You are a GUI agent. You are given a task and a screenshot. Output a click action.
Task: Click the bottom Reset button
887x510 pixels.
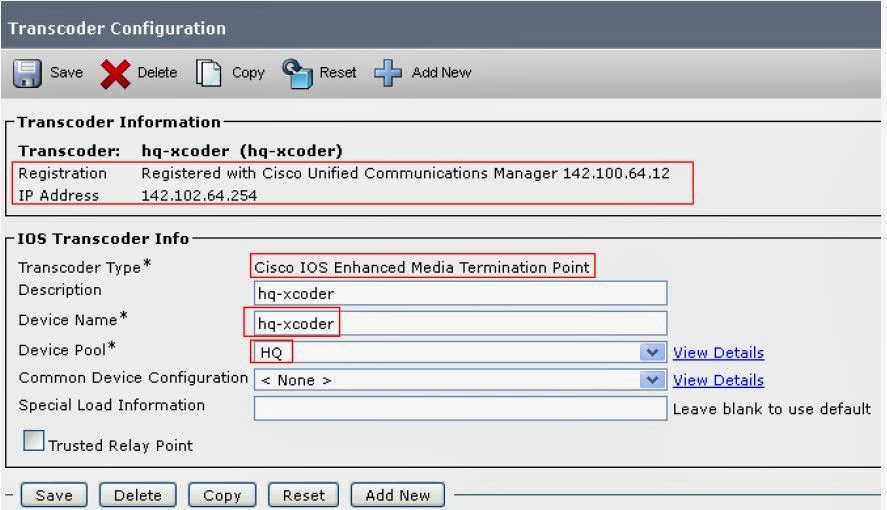(x=304, y=495)
